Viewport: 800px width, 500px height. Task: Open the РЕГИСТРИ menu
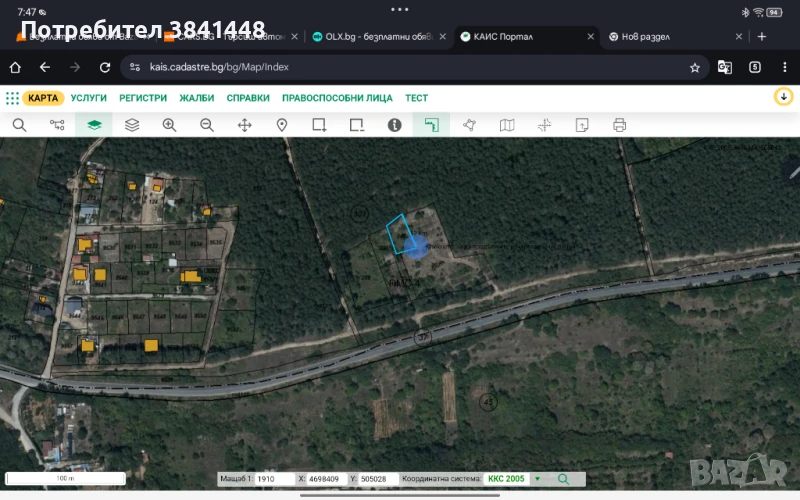143,98
